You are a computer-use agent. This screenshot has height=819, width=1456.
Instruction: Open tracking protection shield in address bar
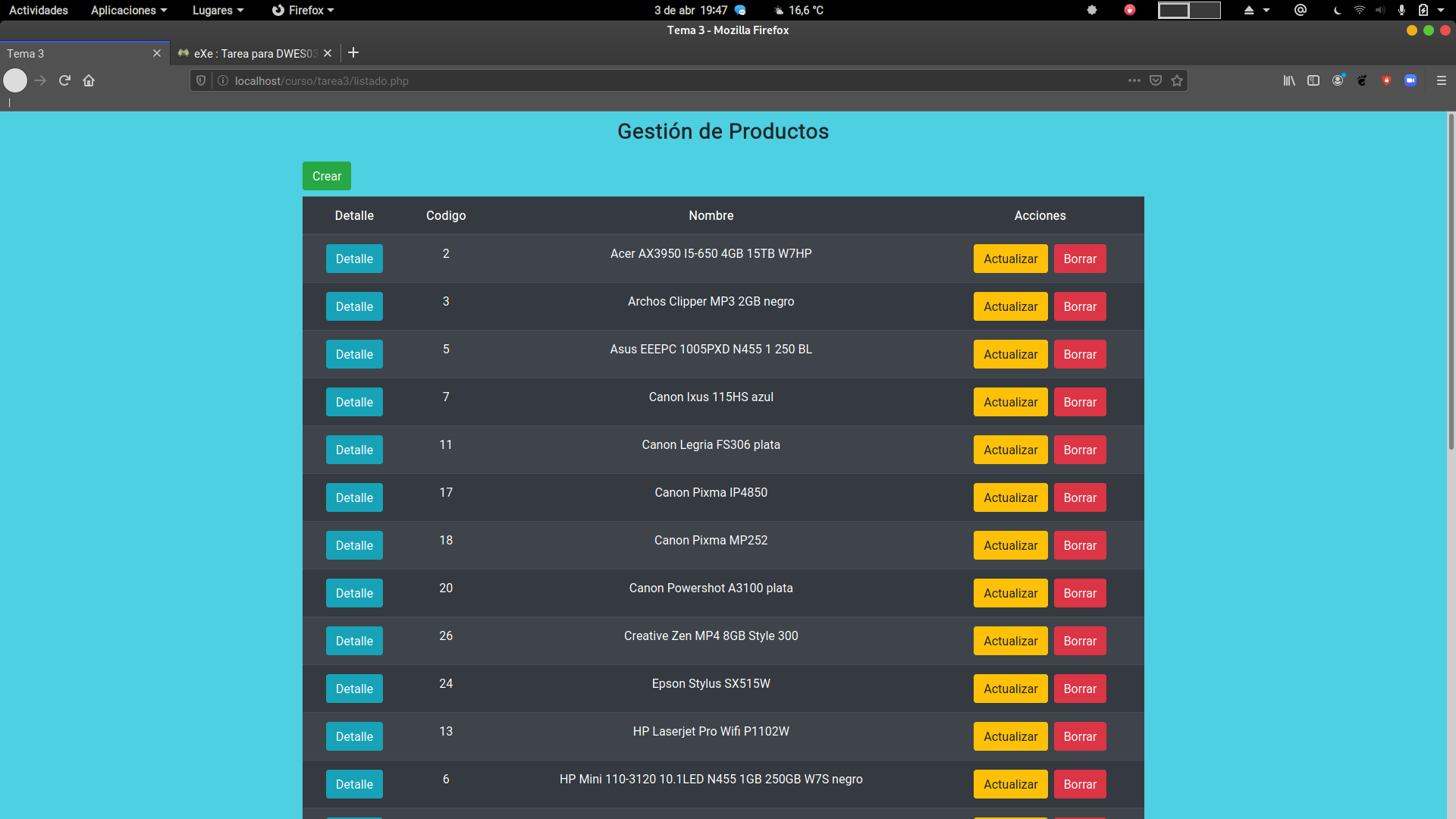click(x=201, y=80)
